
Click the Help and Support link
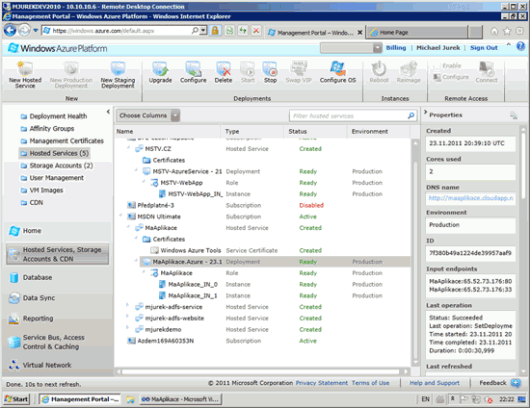(x=434, y=383)
